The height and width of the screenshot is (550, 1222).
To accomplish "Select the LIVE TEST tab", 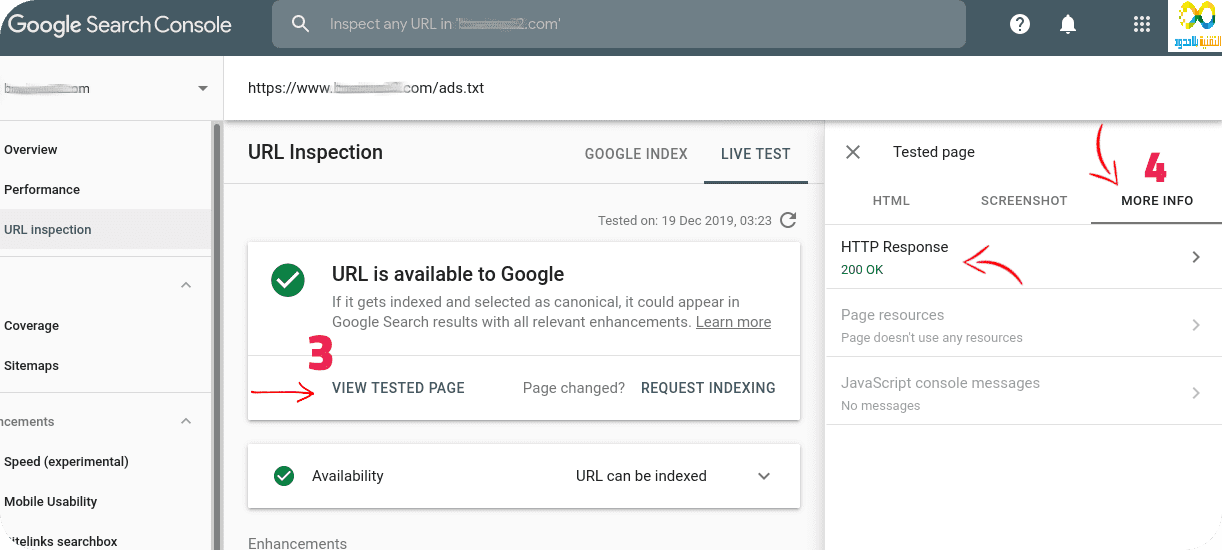I will (756, 154).
